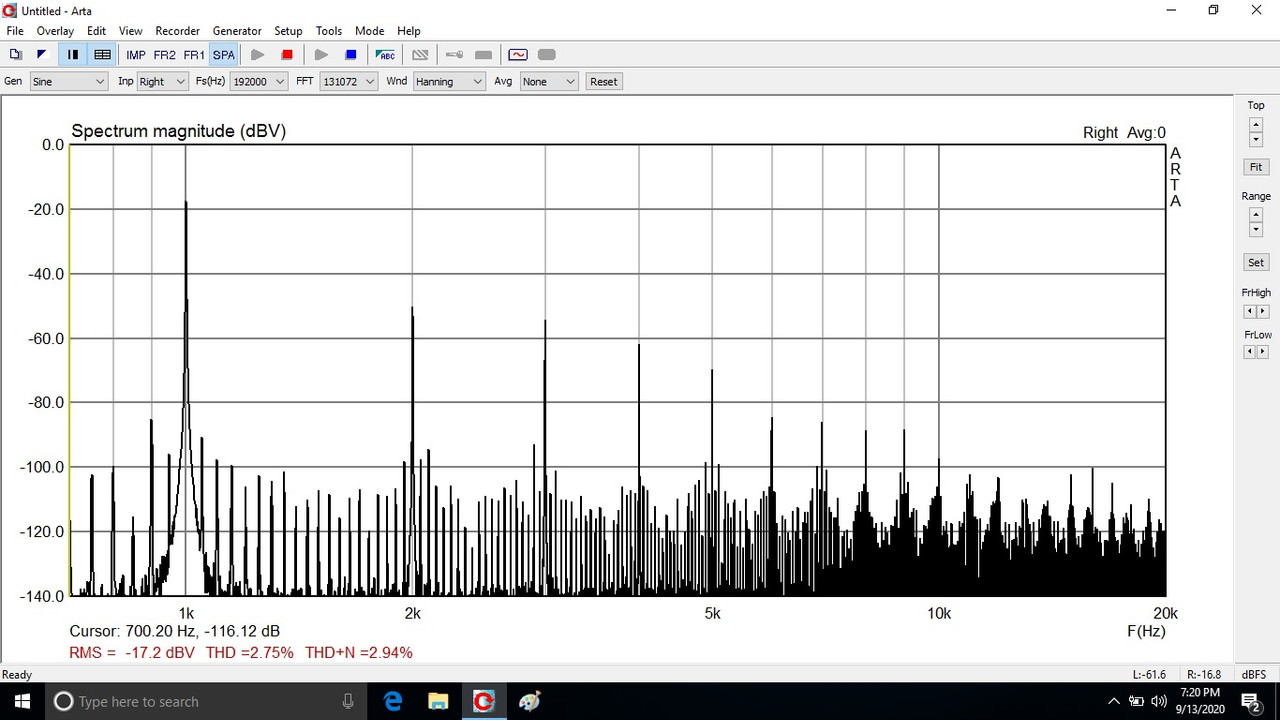Open the Generator menu
The width and height of the screenshot is (1280, 720).
(x=237, y=31)
